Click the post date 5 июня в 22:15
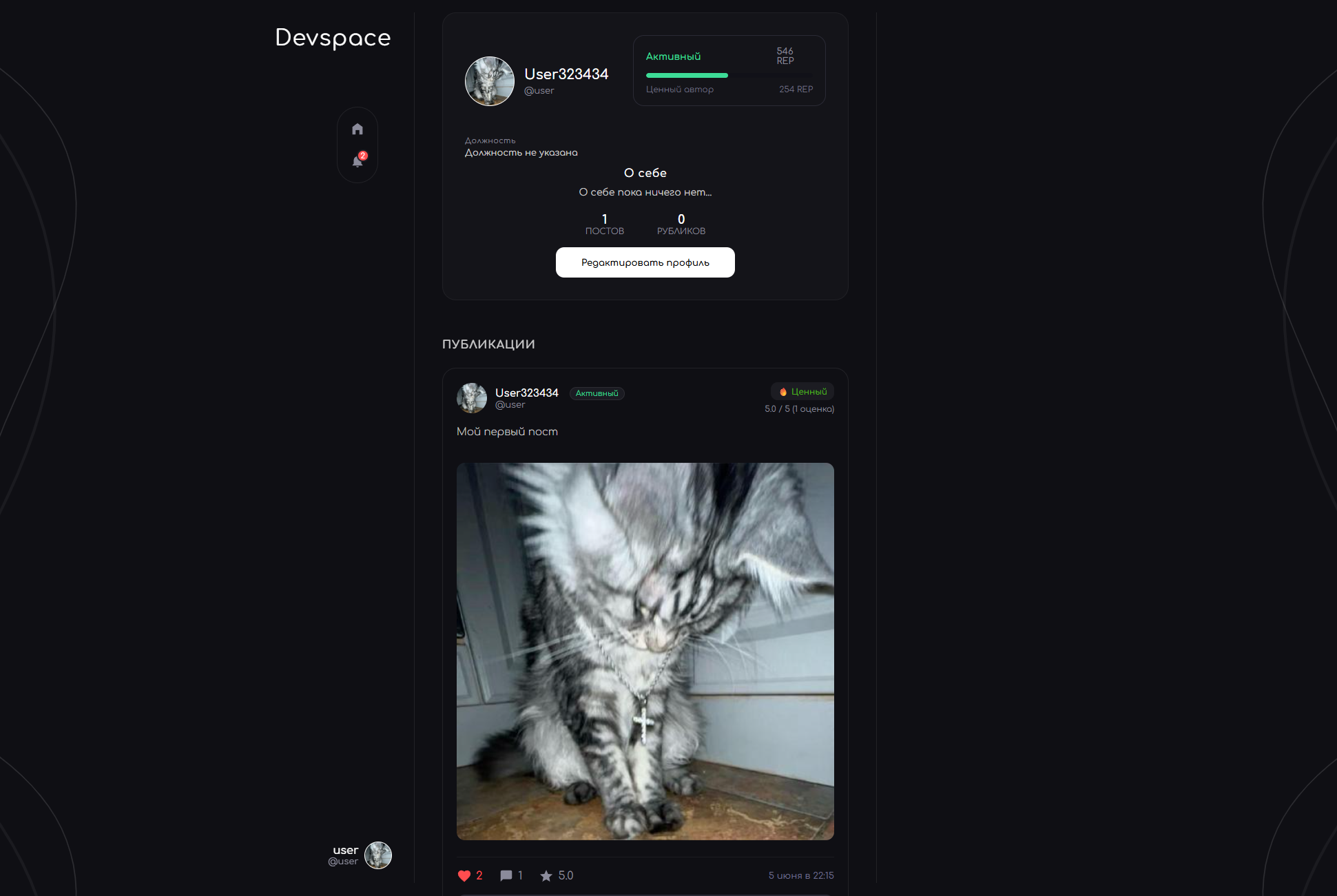Screen dimensions: 1337x896 click(801, 875)
